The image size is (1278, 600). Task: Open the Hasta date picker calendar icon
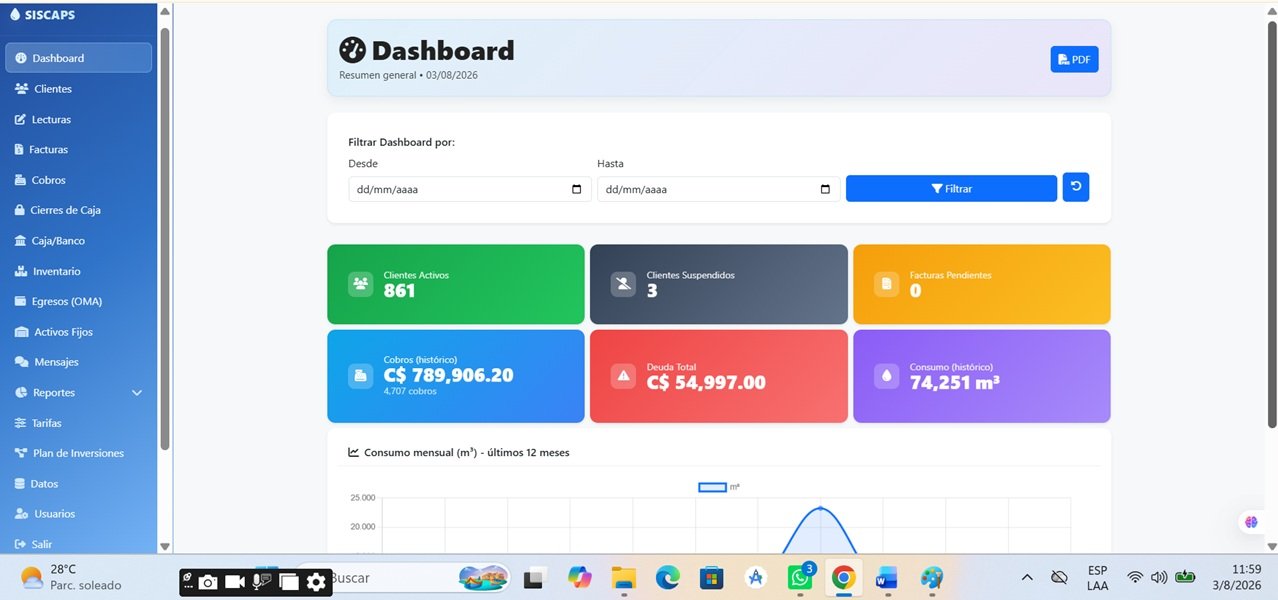(825, 189)
